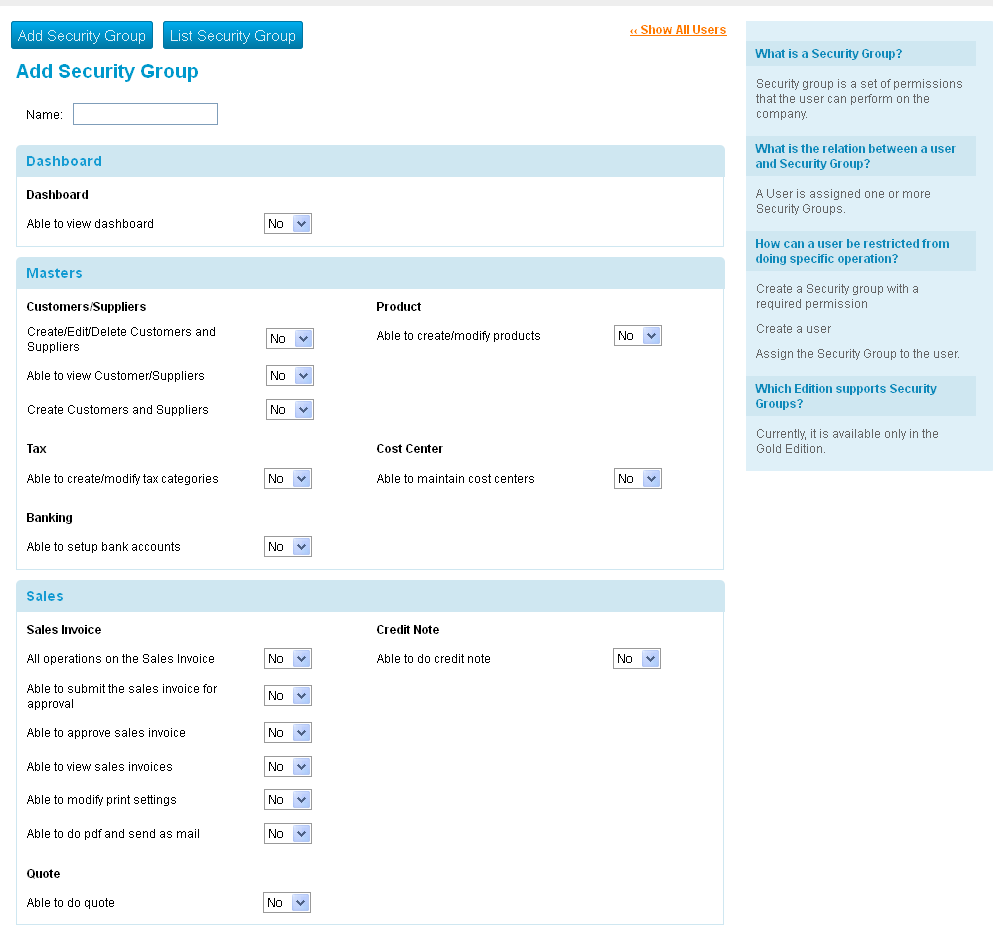
Task: Expand 'submit the sales invoice for approval' dropdown
Action: pyautogui.click(x=288, y=696)
